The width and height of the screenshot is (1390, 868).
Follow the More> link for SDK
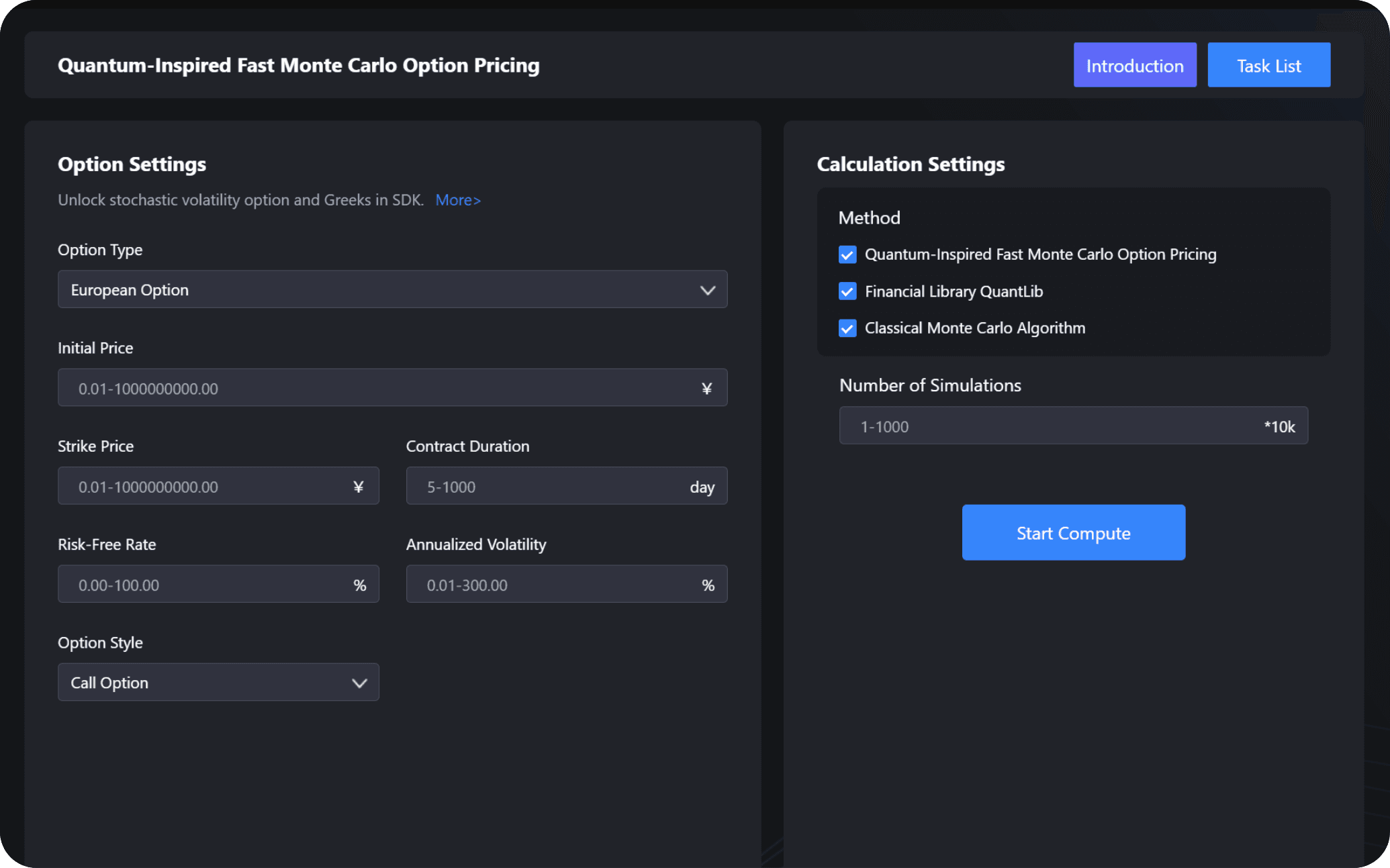pos(458,200)
